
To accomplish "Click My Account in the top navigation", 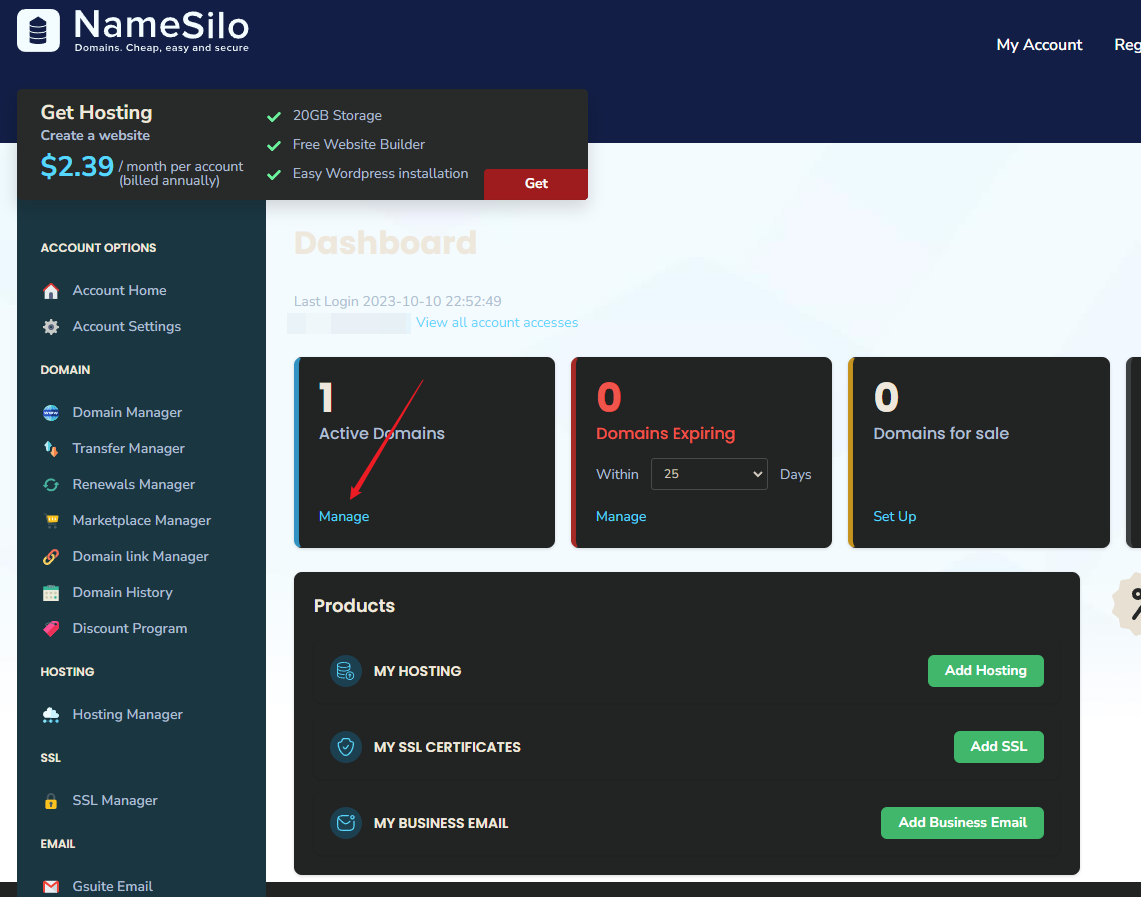I will click(1039, 45).
